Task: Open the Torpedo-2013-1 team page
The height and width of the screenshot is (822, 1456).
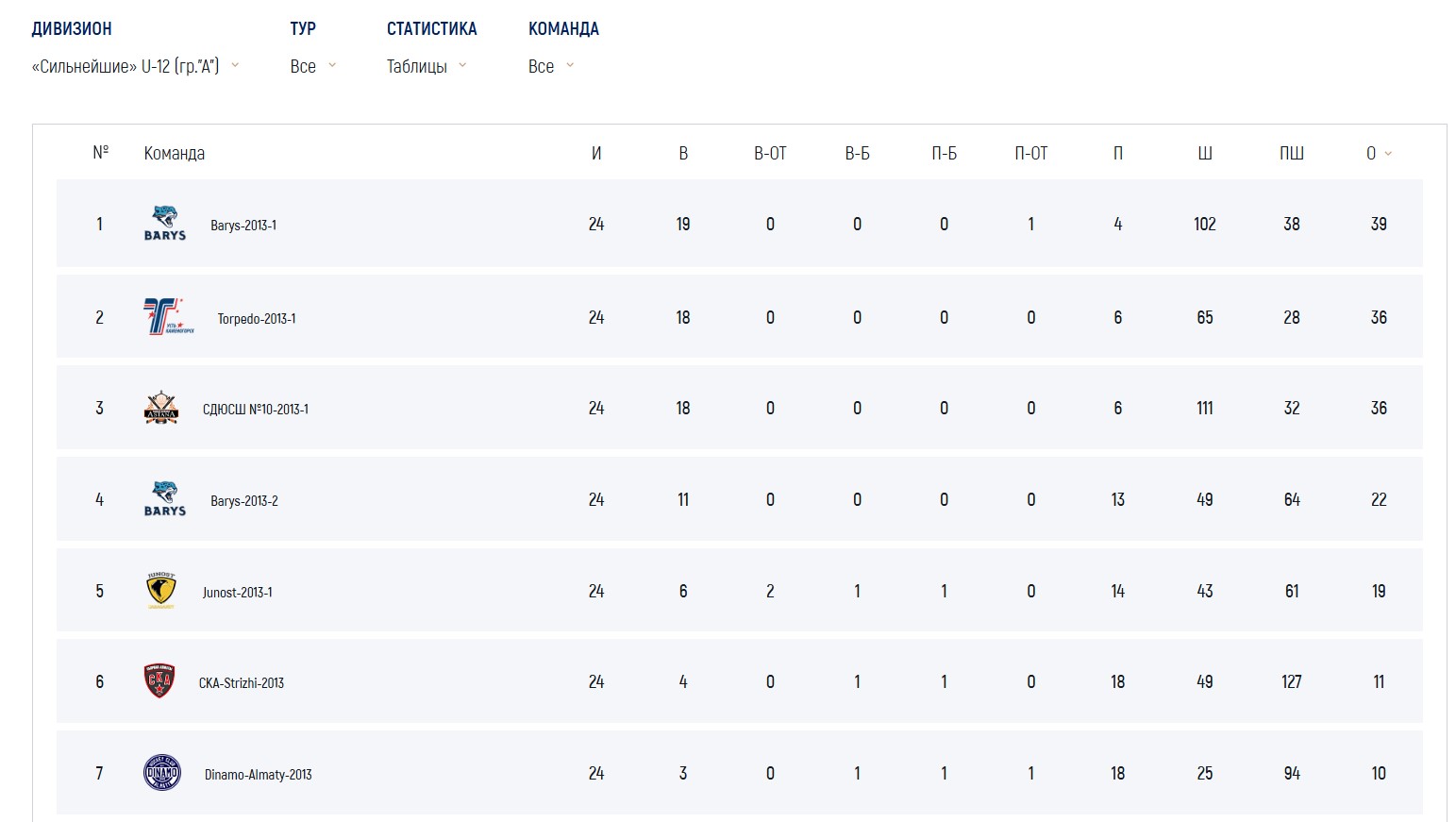Action: 257,319
